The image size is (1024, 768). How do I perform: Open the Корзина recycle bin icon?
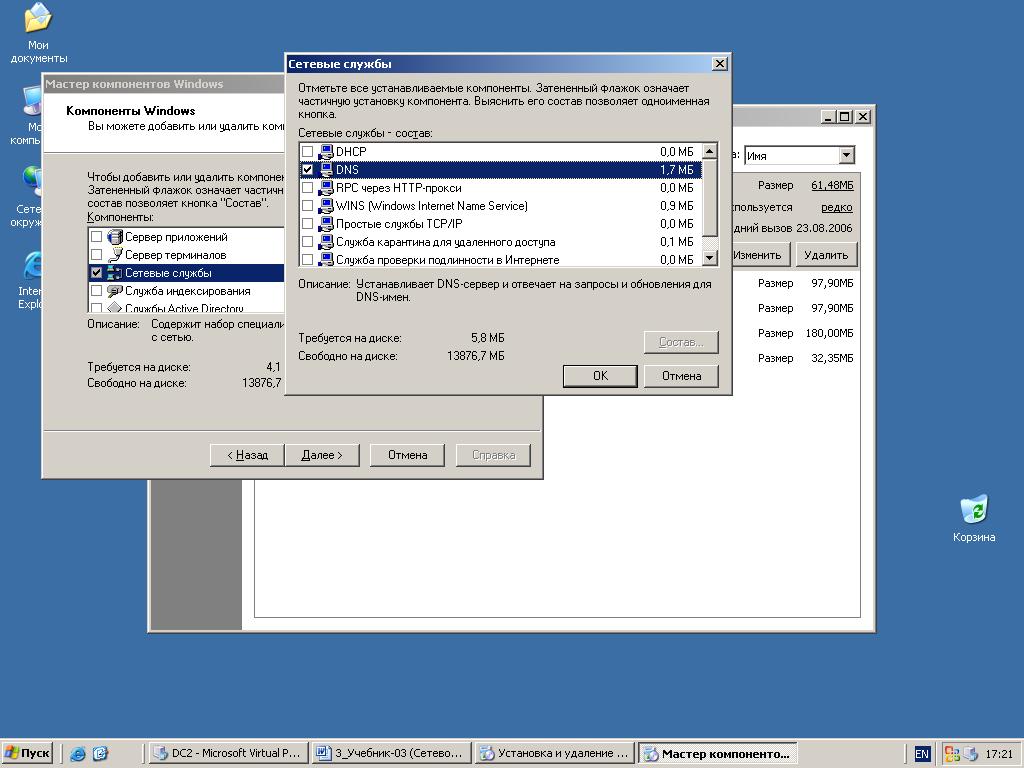pos(974,509)
